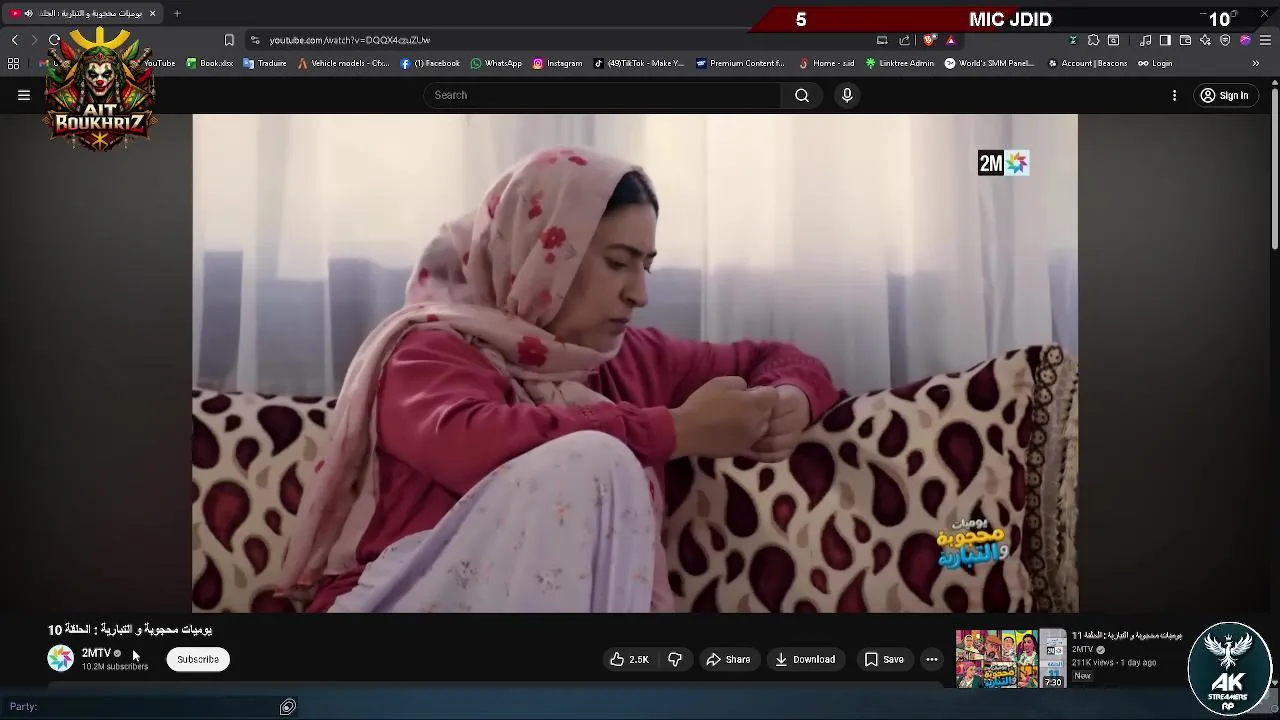The height and width of the screenshot is (720, 1280).
Task: Open the Home - said bookmark
Action: point(826,63)
